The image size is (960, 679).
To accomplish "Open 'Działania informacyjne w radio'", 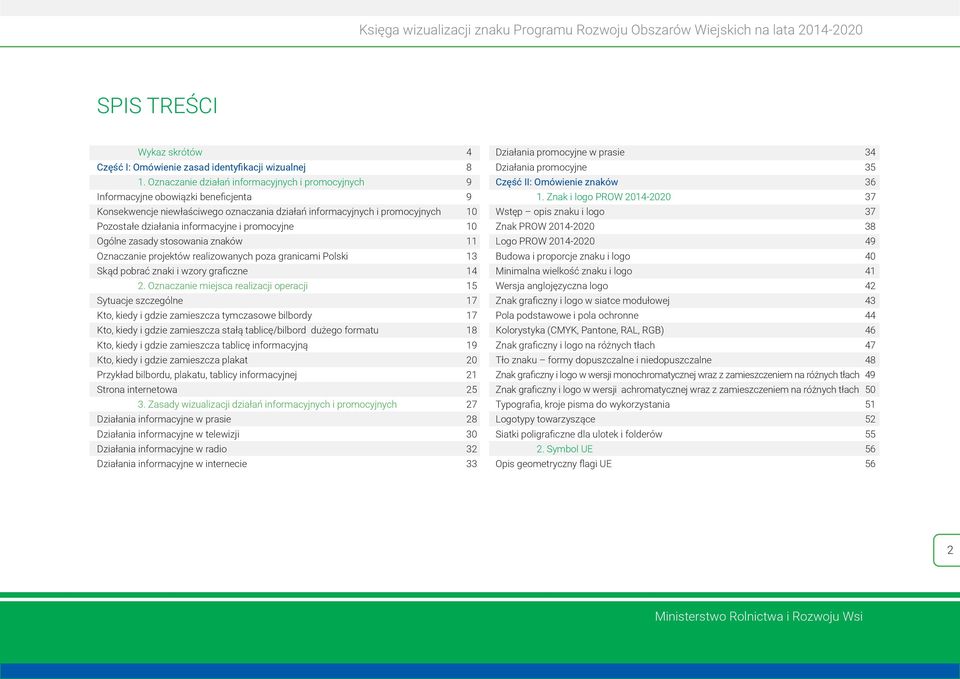I will 162,449.
